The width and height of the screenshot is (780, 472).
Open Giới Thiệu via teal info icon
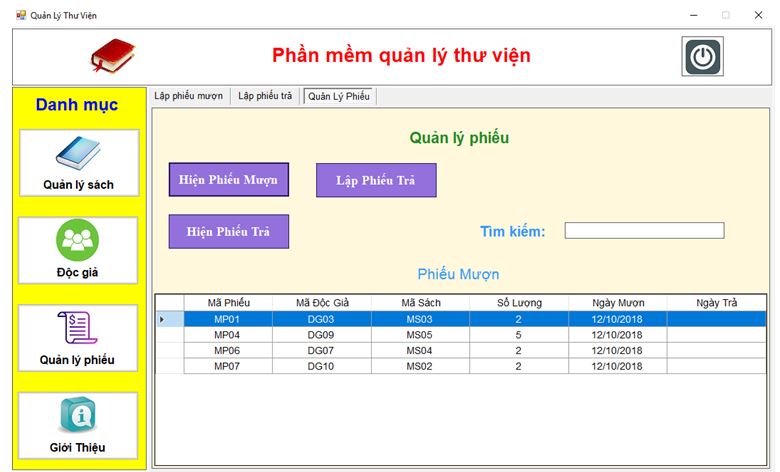tap(78, 415)
